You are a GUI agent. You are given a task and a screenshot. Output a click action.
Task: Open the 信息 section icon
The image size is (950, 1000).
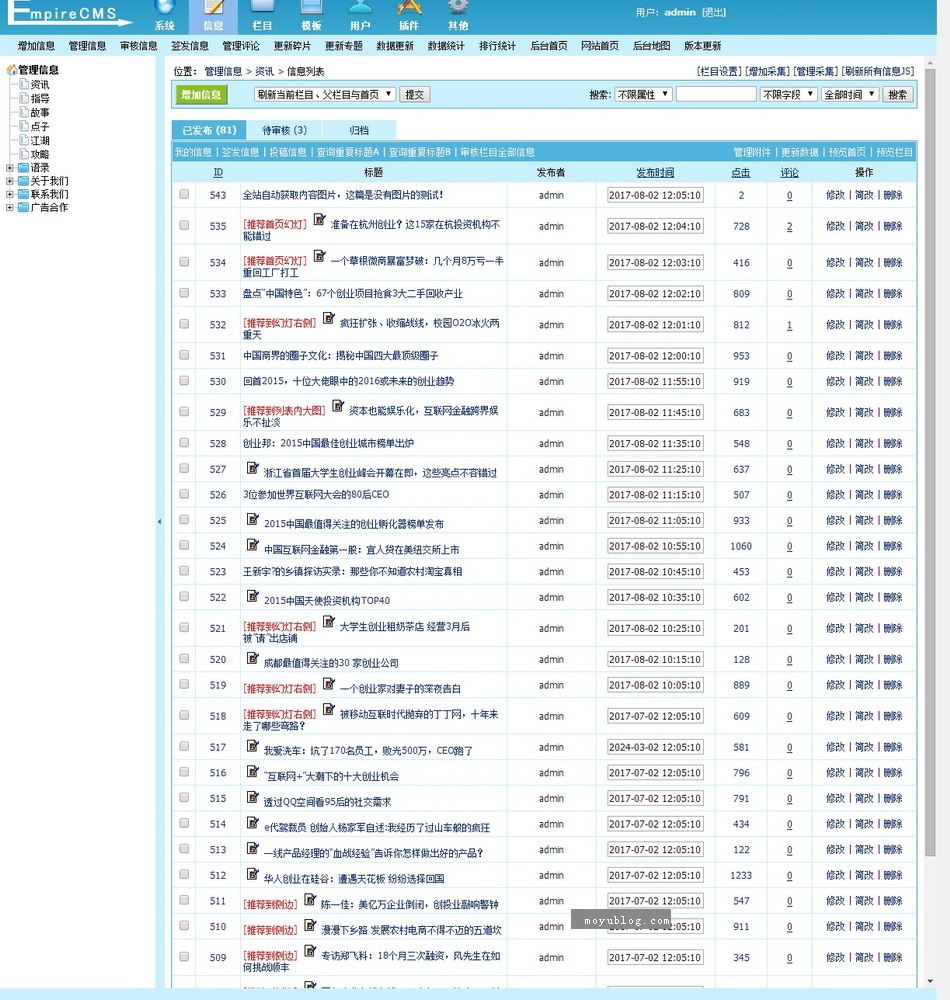coord(214,8)
